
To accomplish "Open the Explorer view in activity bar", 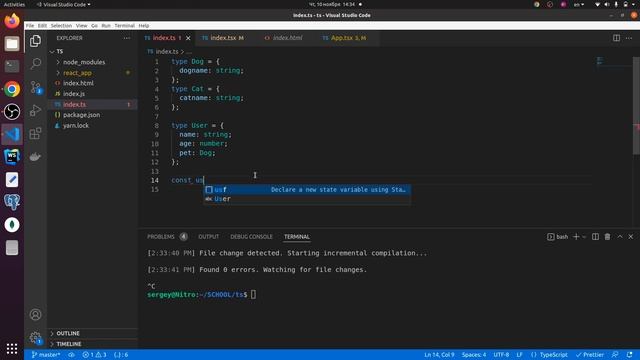I will click(x=36, y=41).
